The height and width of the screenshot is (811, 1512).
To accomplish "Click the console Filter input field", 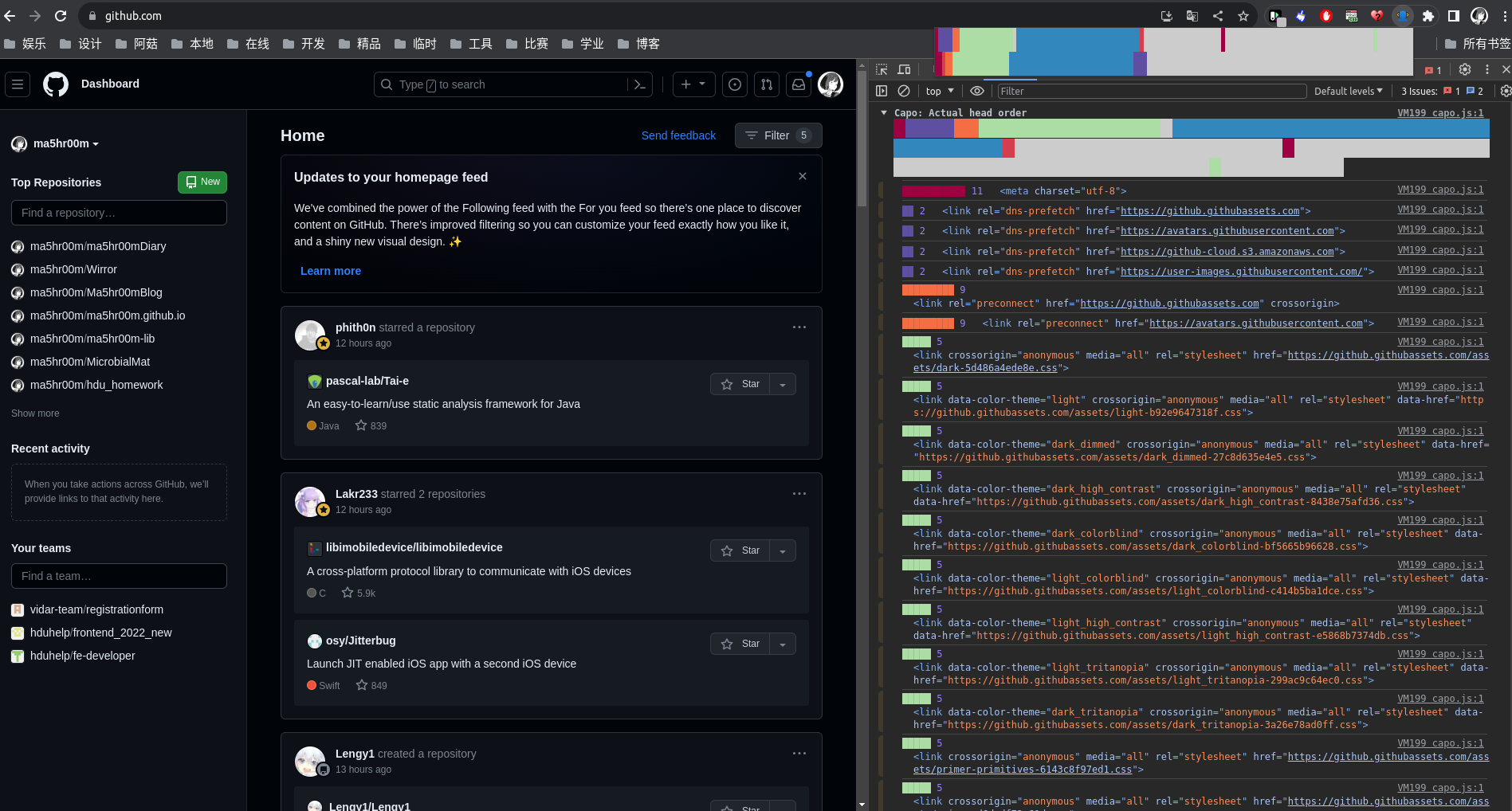I will (x=1152, y=91).
